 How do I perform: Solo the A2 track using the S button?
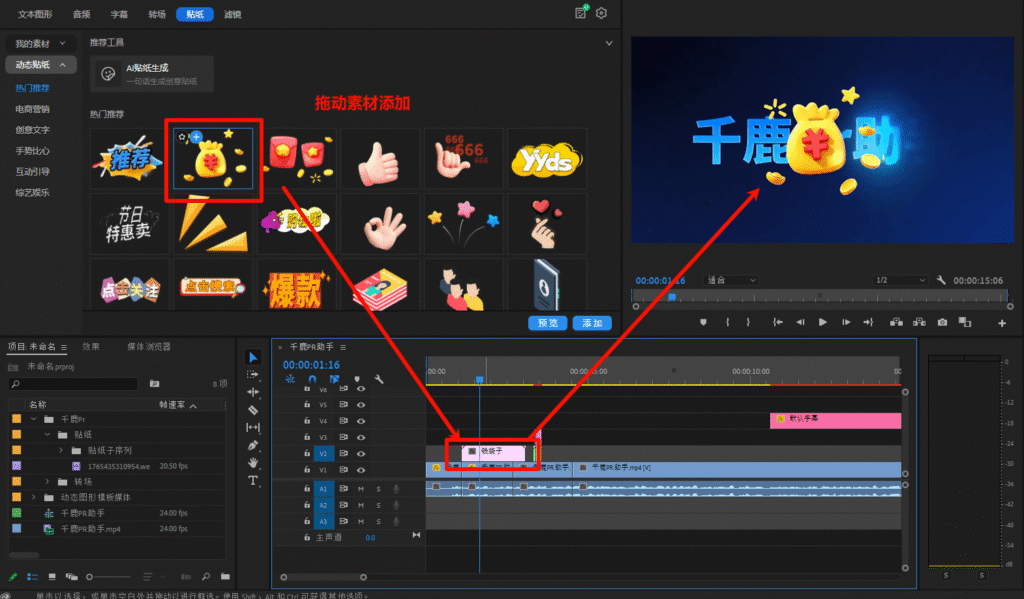tap(379, 505)
